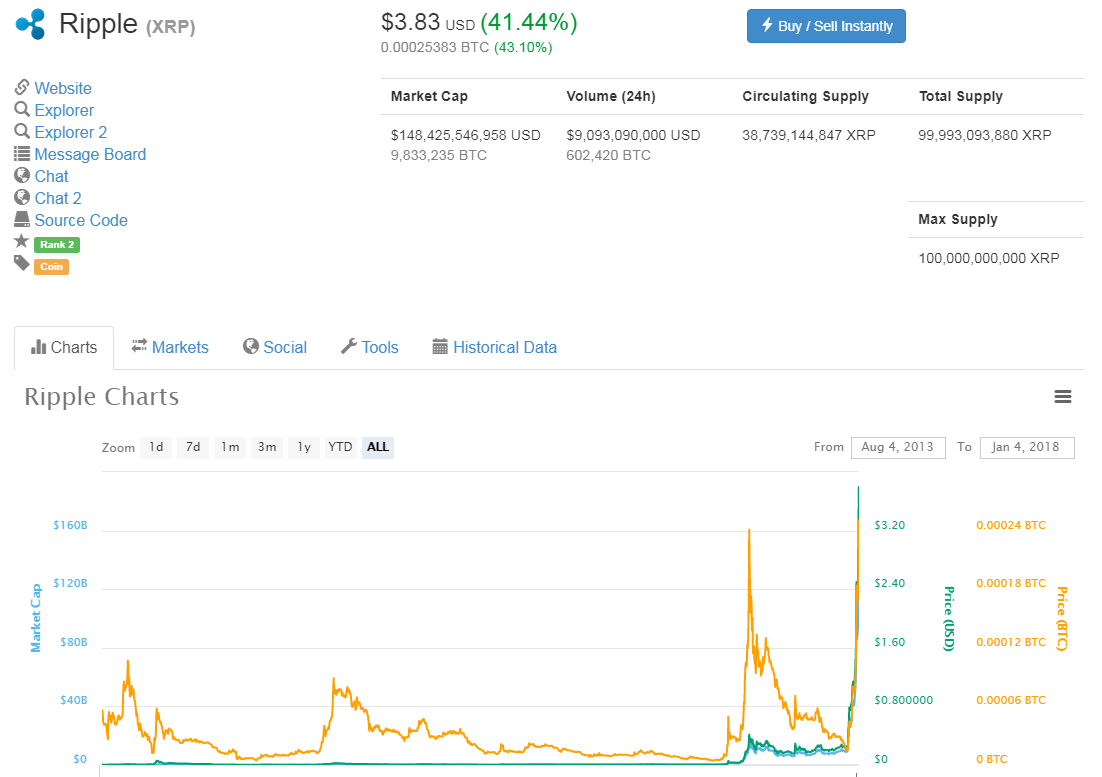
Task: Click the magnifier icon beside Explorer 2
Action: pyautogui.click(x=22, y=131)
